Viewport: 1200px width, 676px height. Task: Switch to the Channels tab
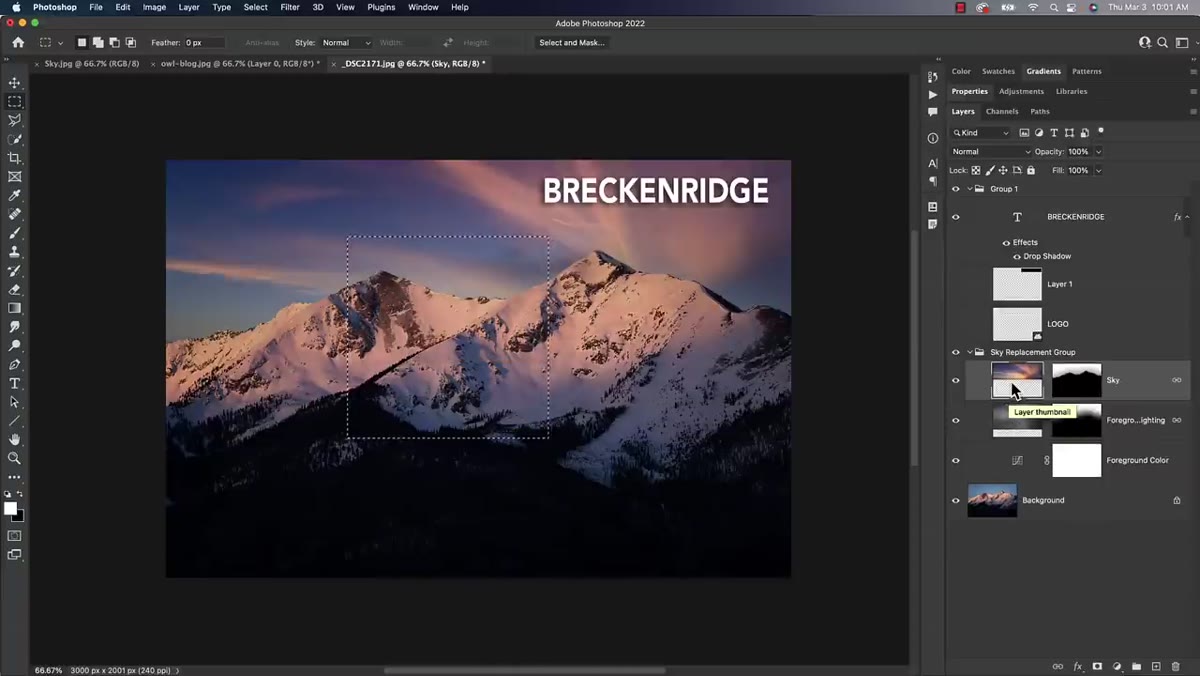(1002, 112)
